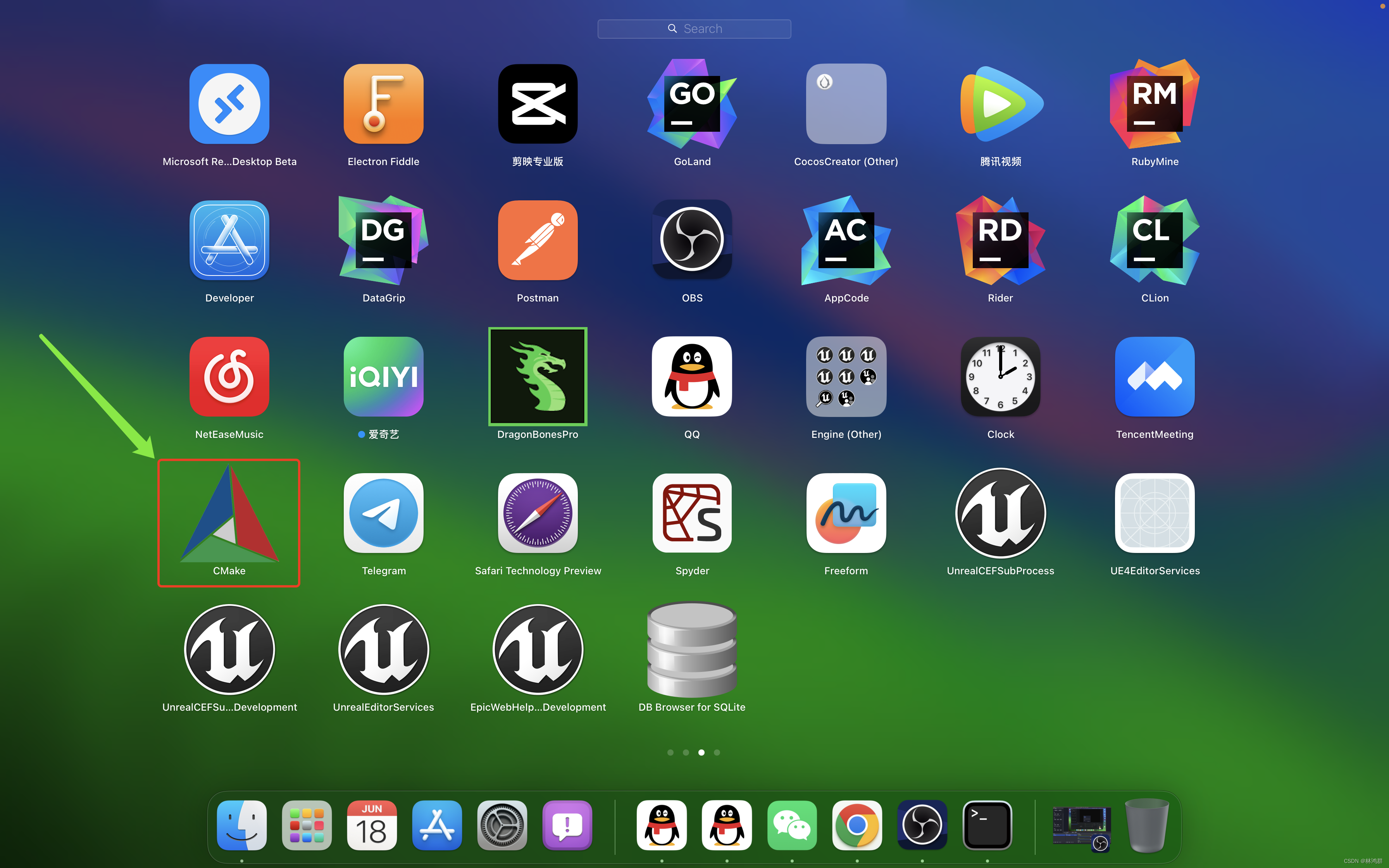Screen dimensions: 1389x868
Task: Open the CocosCreator (Other) folder
Action: pos(846,104)
